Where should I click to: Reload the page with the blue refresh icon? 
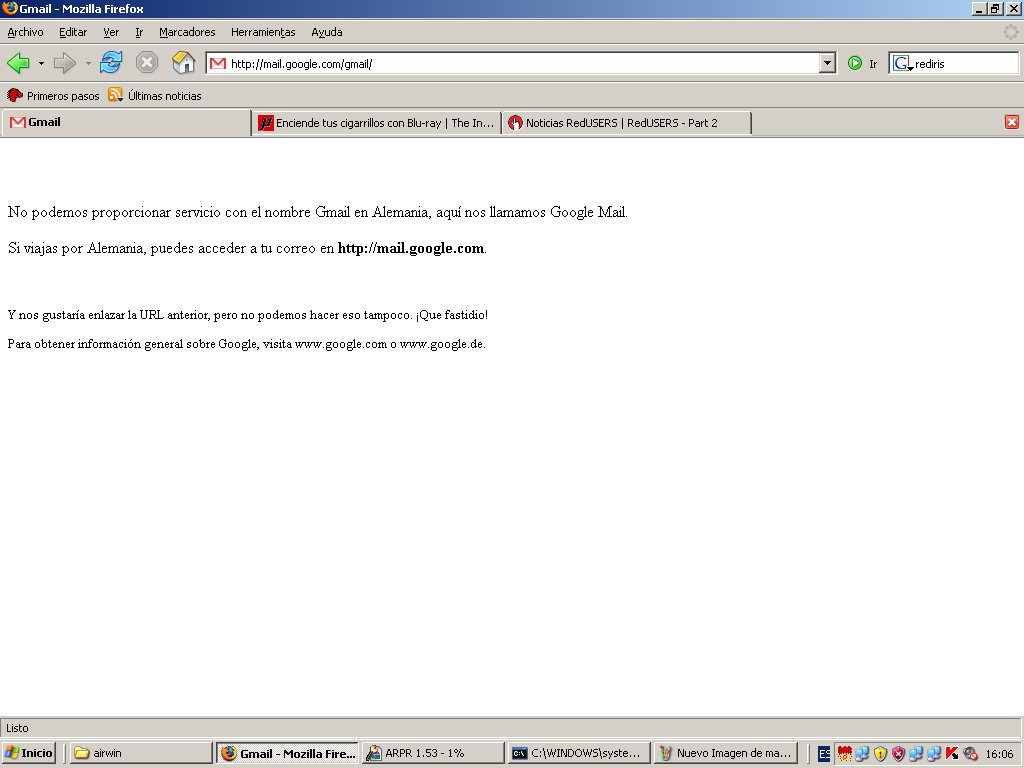[x=111, y=63]
